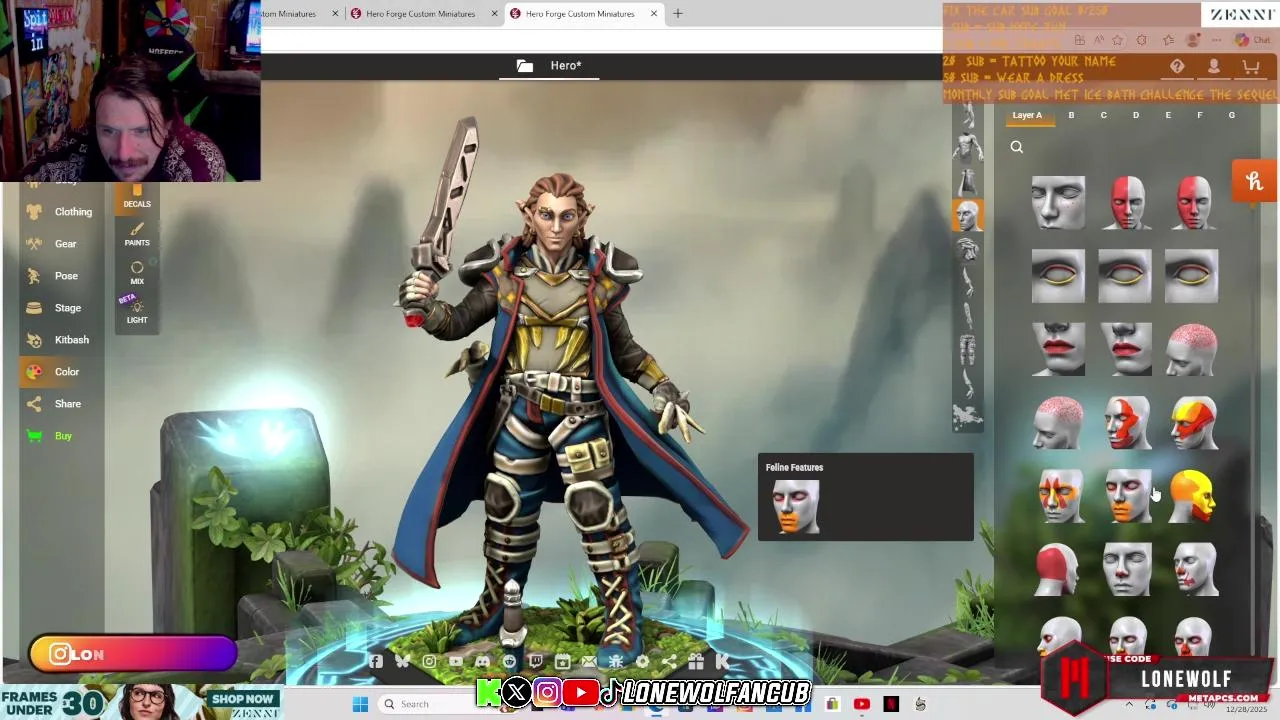
Task: Click the Twitch footer icon
Action: click(536, 661)
